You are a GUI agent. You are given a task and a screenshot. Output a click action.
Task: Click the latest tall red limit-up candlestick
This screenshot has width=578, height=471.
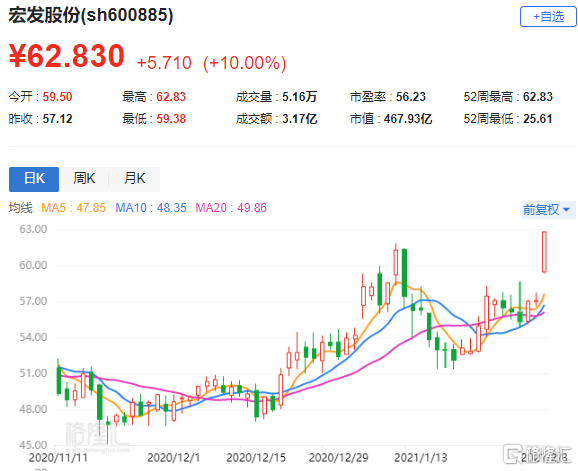tap(544, 252)
